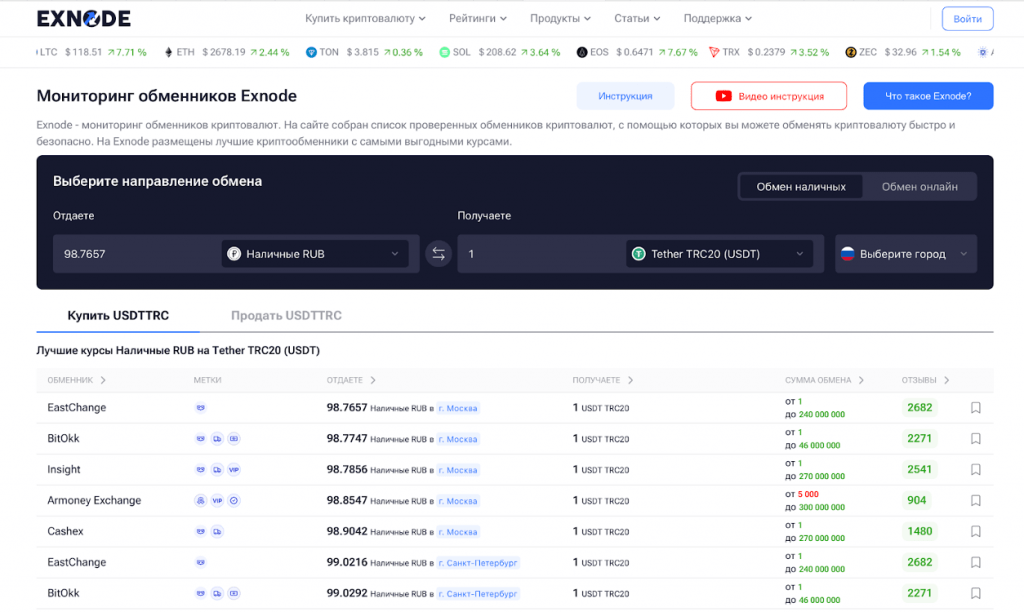The width and height of the screenshot is (1024, 612).
Task: Open reviews count 2541
Action: (920, 470)
